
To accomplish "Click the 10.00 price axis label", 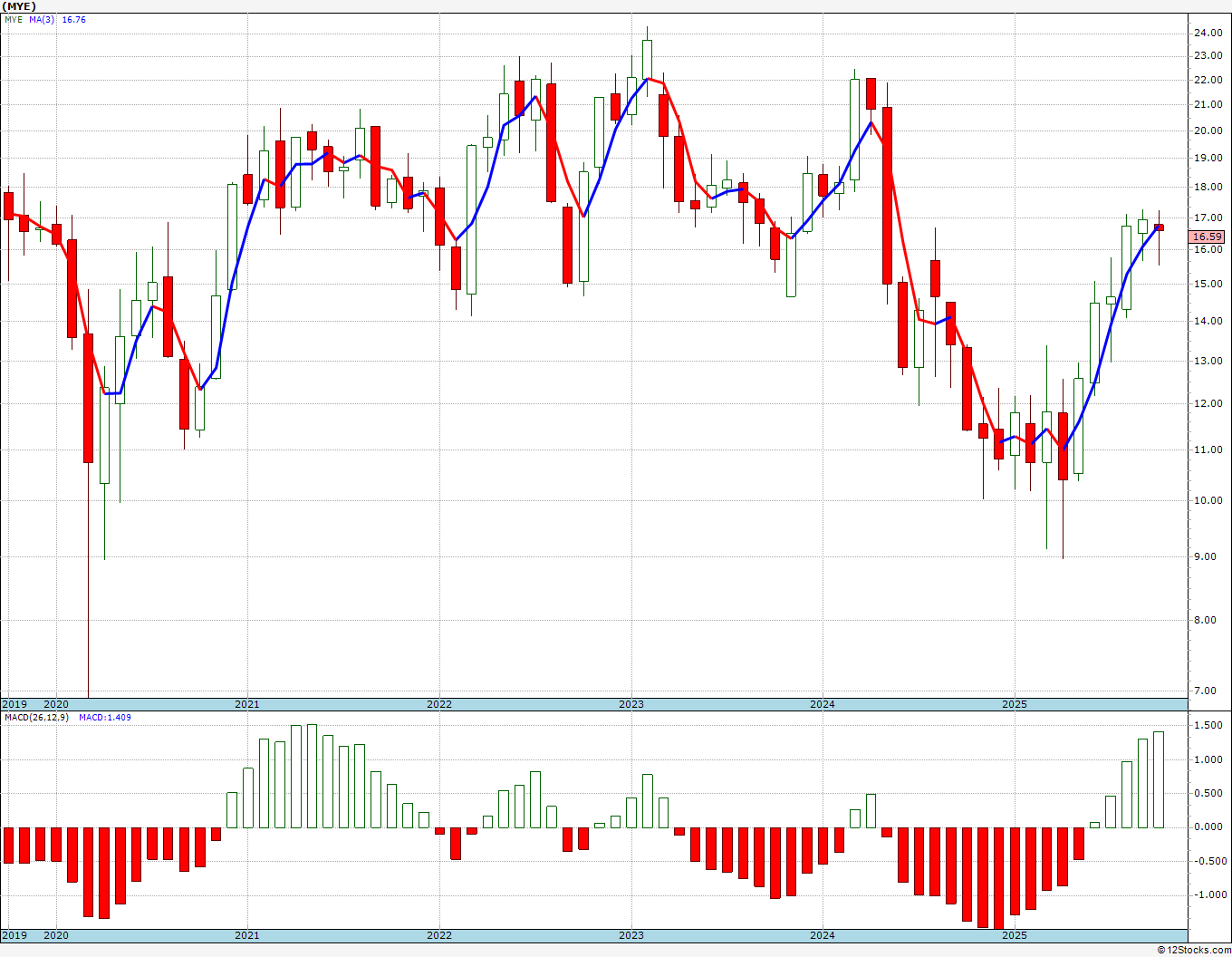I will [1208, 500].
